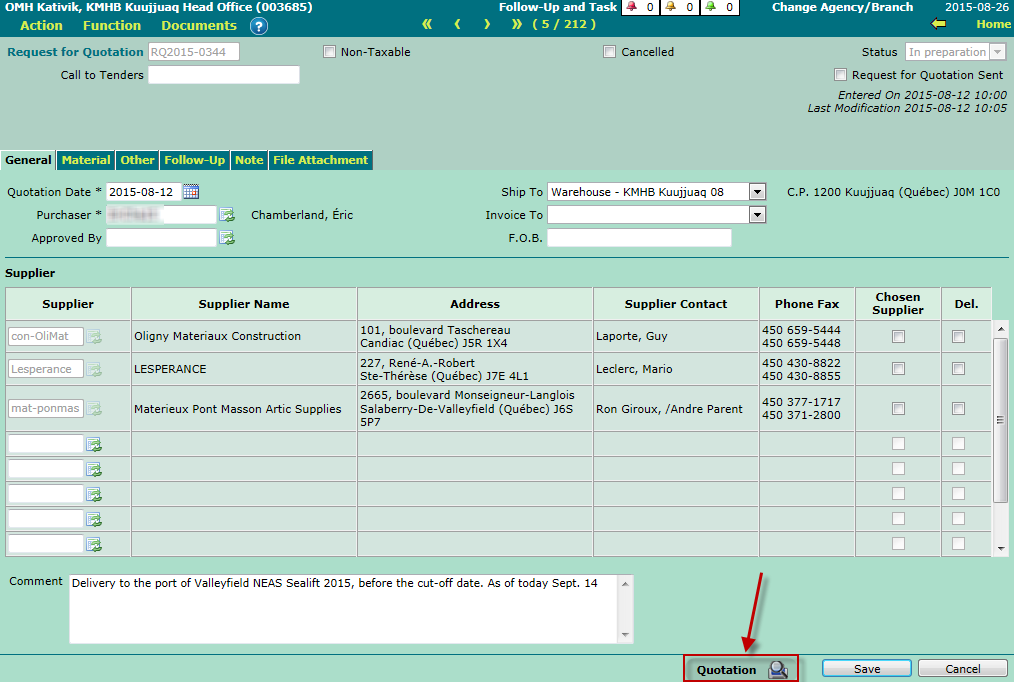Go to the next record arrow
The image size is (1014, 682).
click(x=487, y=25)
